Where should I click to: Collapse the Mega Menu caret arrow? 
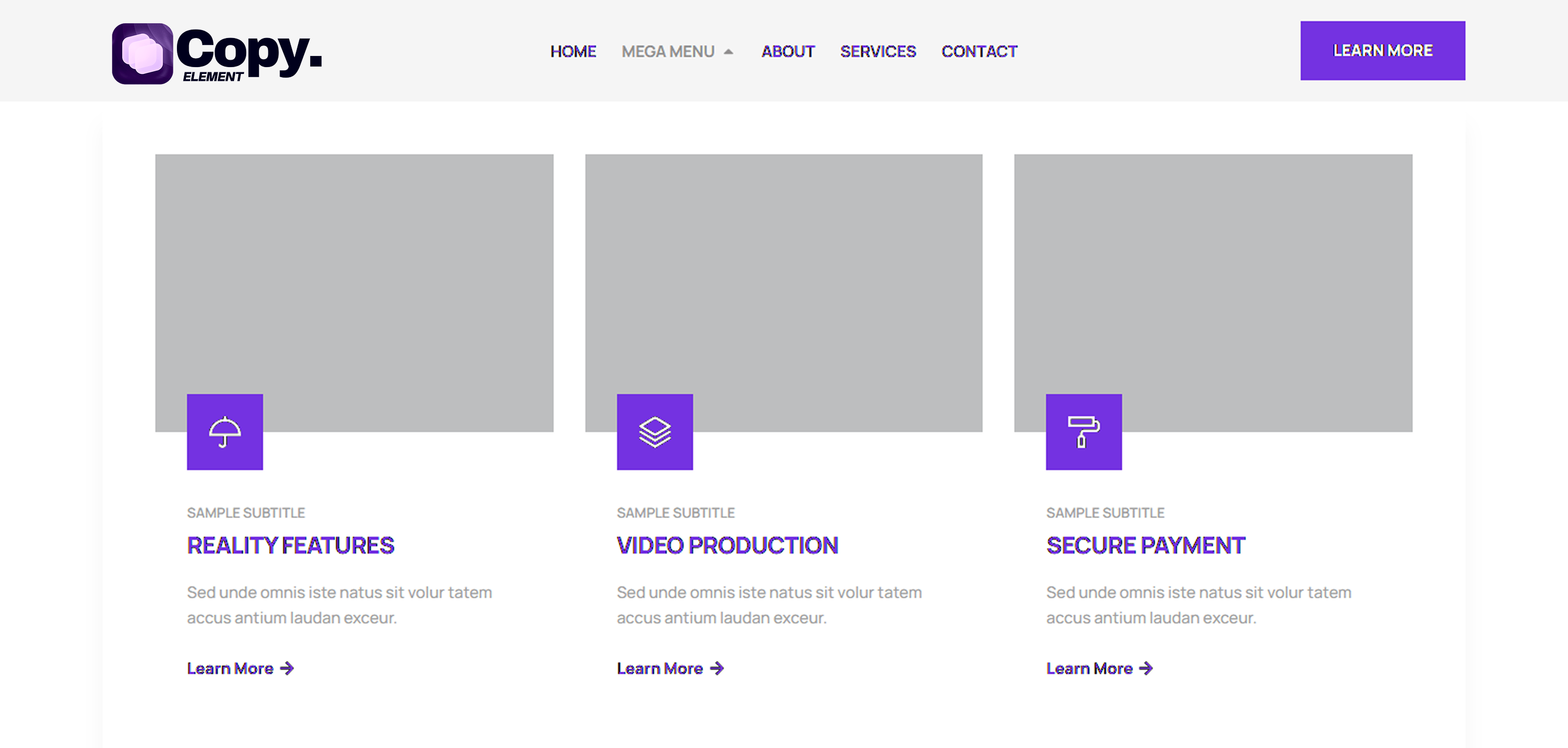(x=728, y=52)
